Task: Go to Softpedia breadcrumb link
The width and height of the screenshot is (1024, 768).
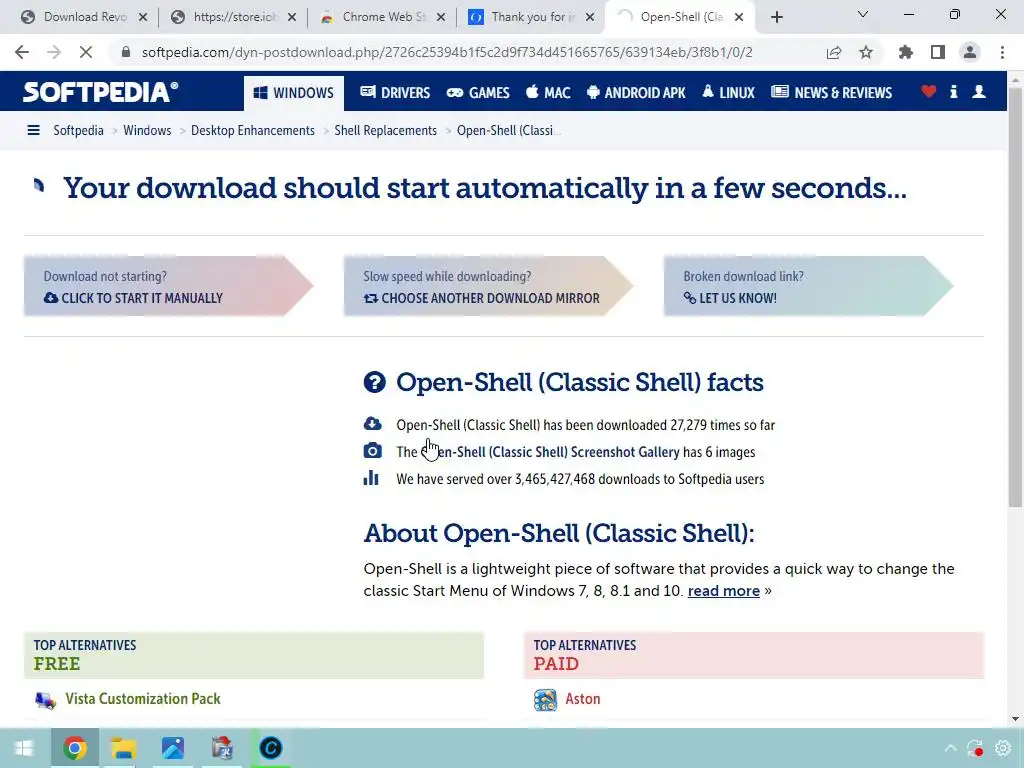Action: point(78,131)
